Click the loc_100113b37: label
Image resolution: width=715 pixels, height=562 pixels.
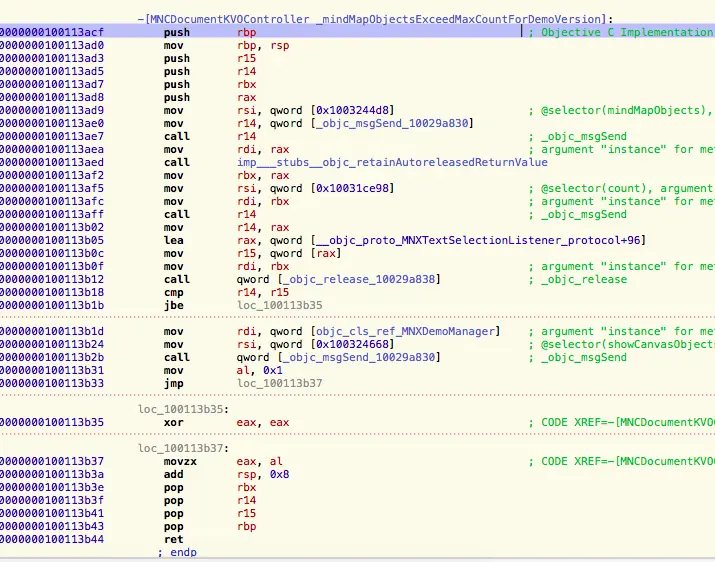(183, 448)
